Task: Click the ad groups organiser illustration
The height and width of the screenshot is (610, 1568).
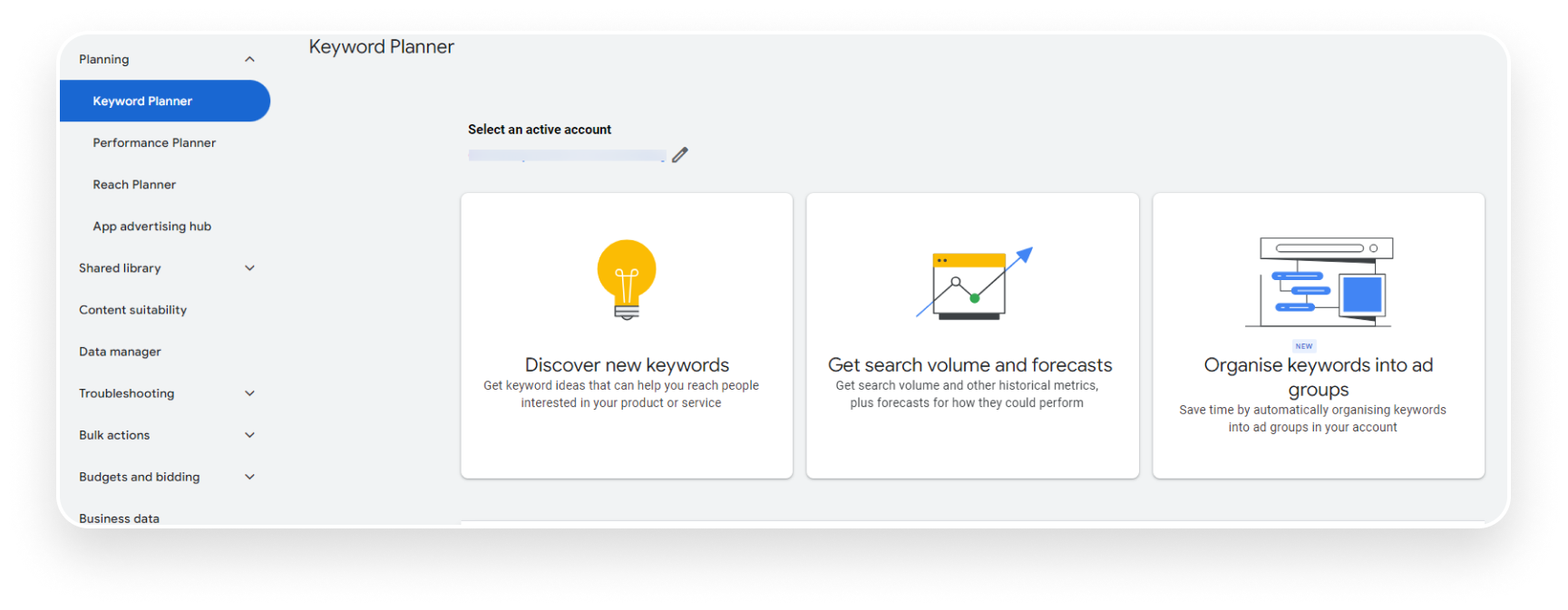Action: (1319, 282)
